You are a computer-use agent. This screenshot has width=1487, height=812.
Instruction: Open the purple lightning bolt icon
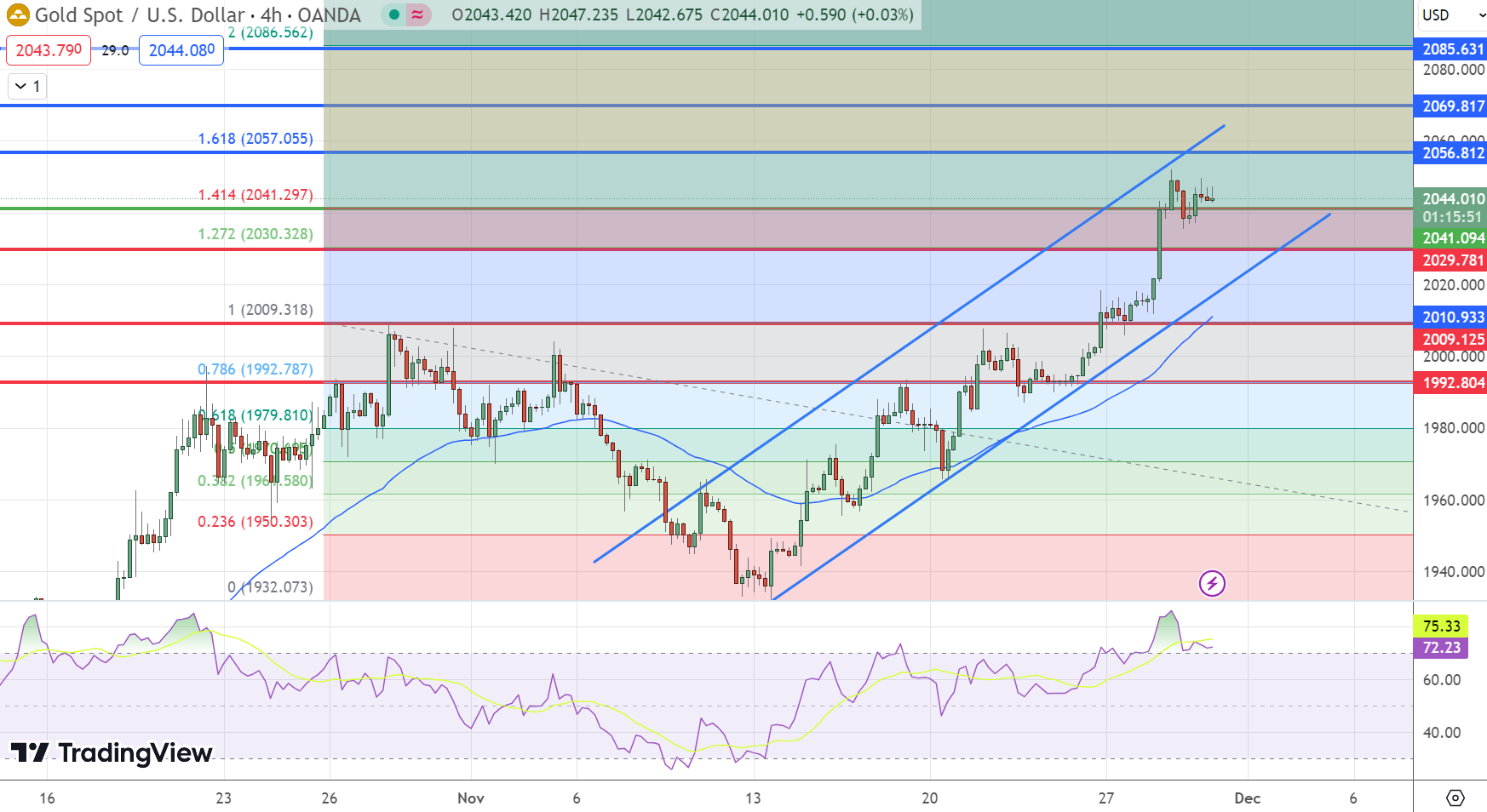[1212, 583]
